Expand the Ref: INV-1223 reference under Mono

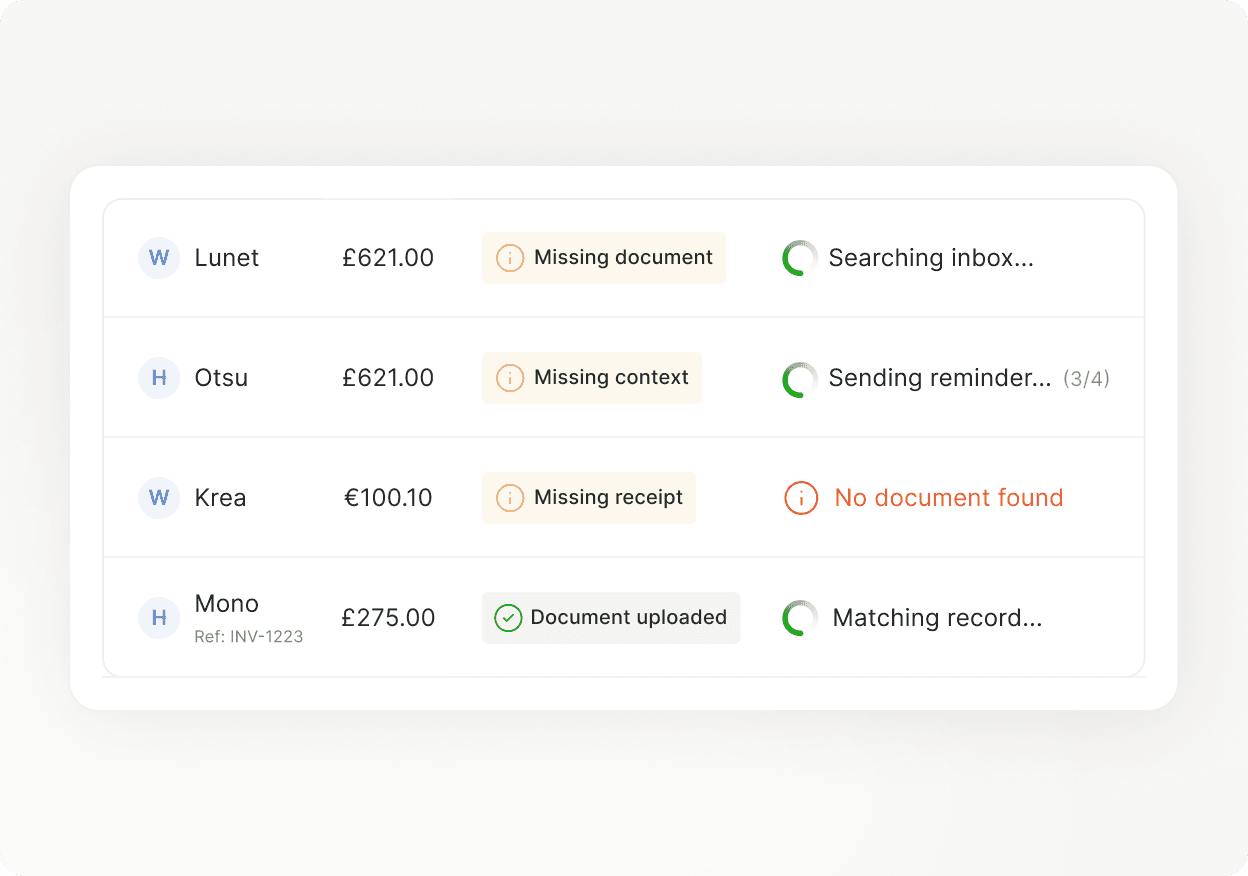pyautogui.click(x=247, y=636)
